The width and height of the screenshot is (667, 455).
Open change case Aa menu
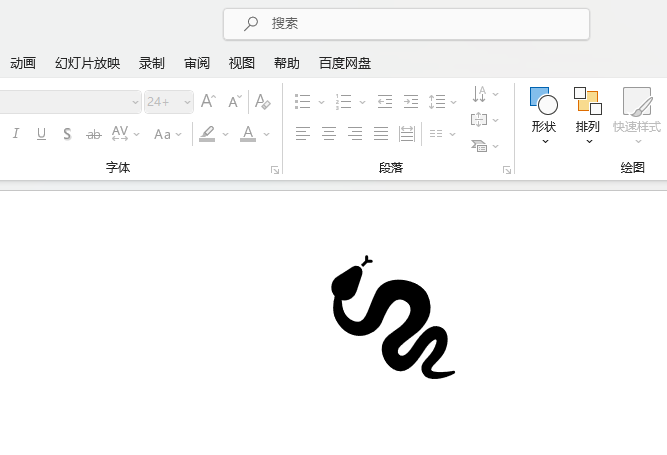168,134
